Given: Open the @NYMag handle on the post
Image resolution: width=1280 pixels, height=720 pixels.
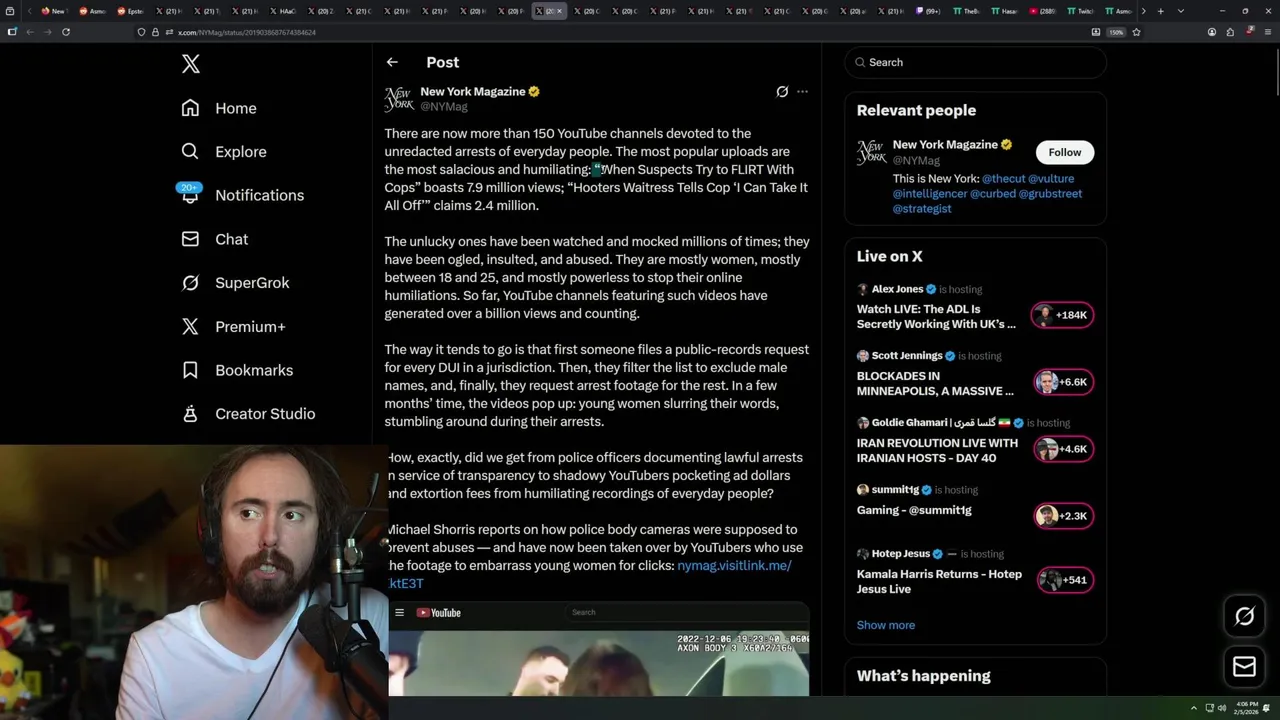Looking at the screenshot, I should [x=444, y=106].
